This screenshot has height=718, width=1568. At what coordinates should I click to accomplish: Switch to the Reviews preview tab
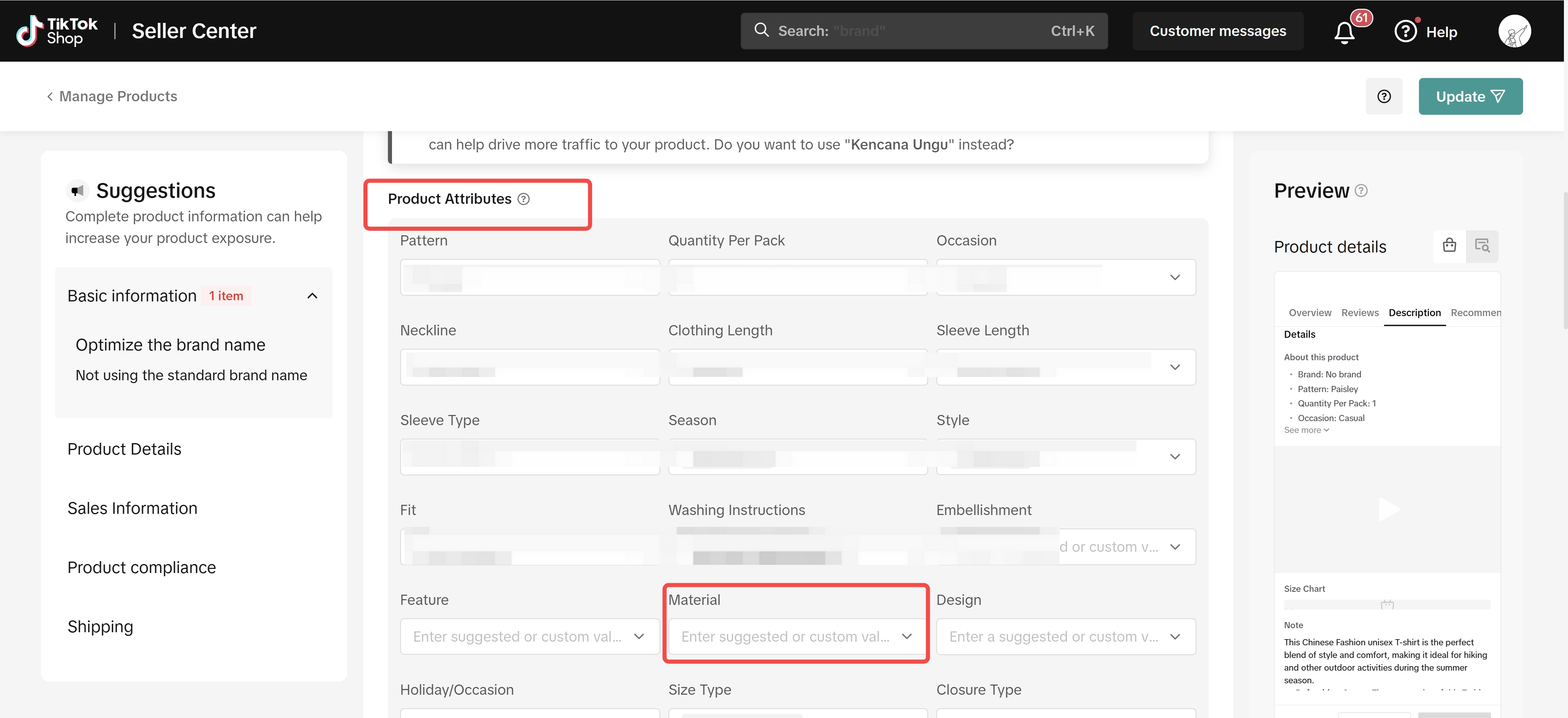(1359, 312)
